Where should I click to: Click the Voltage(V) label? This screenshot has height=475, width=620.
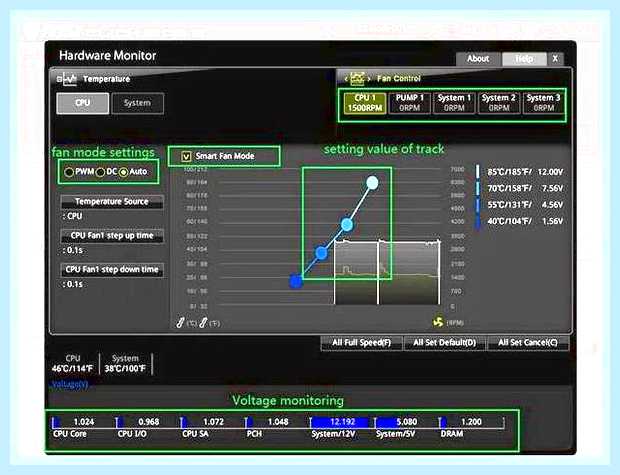[70, 385]
